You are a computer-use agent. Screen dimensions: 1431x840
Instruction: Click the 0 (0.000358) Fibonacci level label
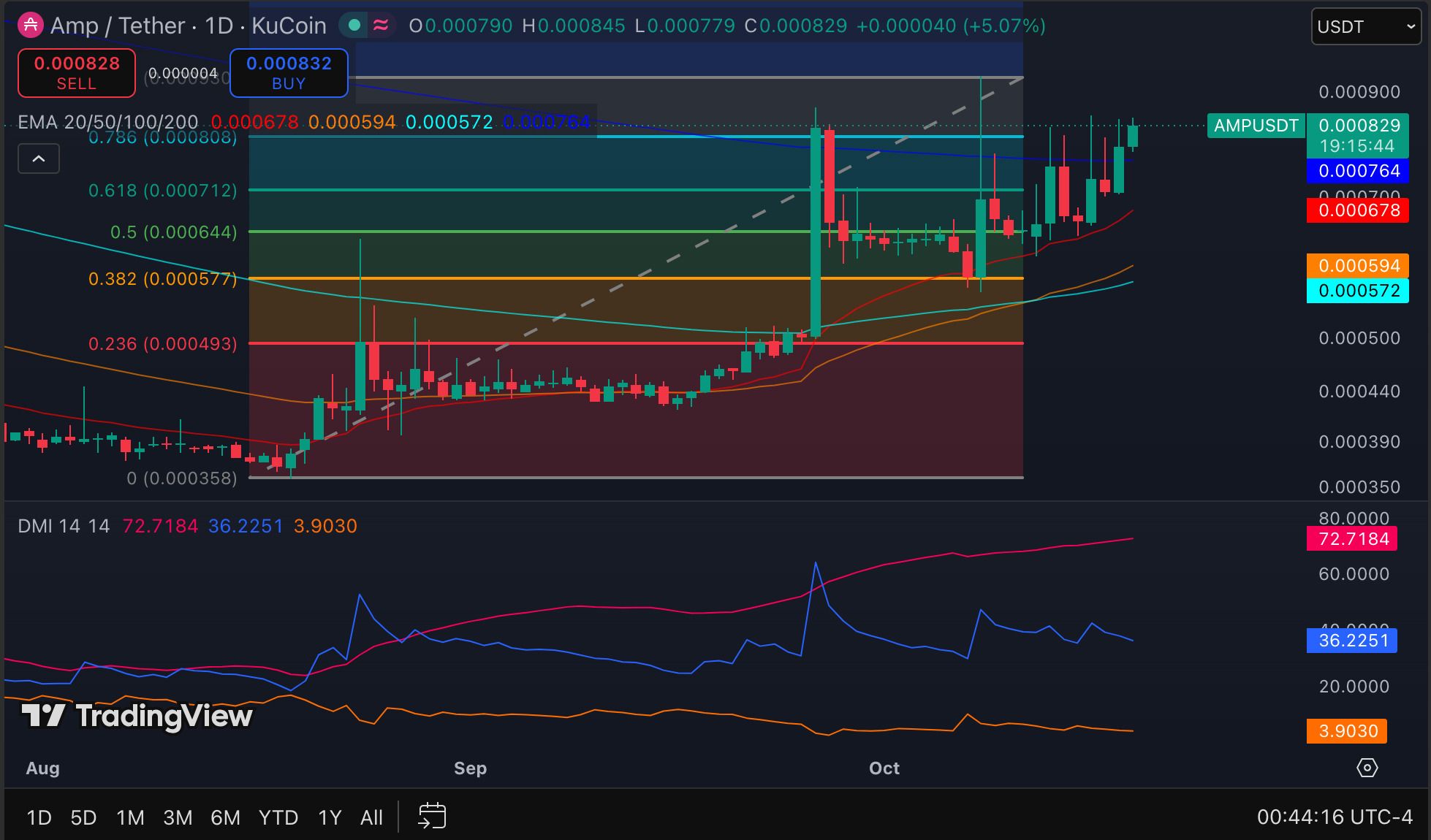pyautogui.click(x=182, y=478)
